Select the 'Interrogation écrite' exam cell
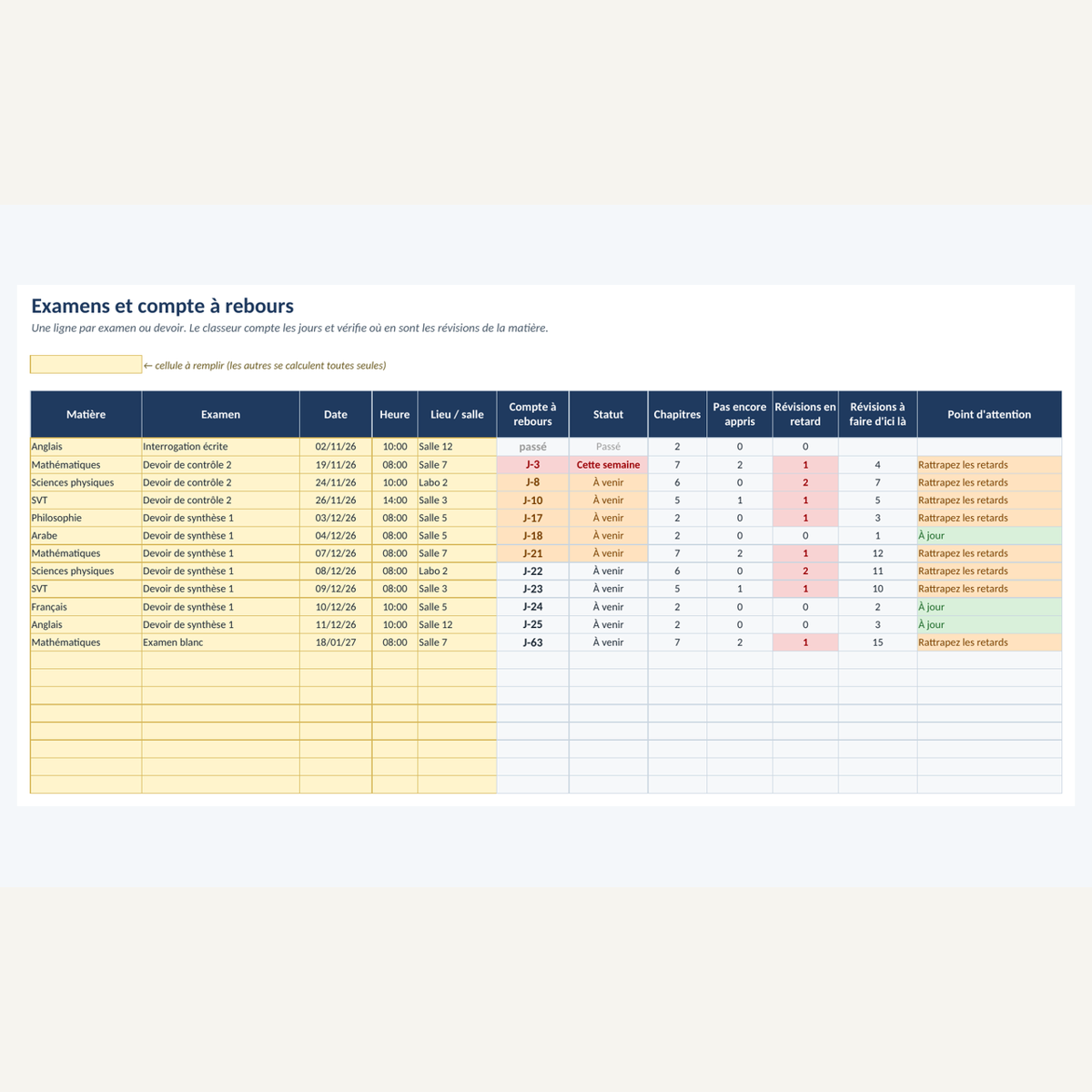This screenshot has height=1092, width=1092. (x=221, y=447)
